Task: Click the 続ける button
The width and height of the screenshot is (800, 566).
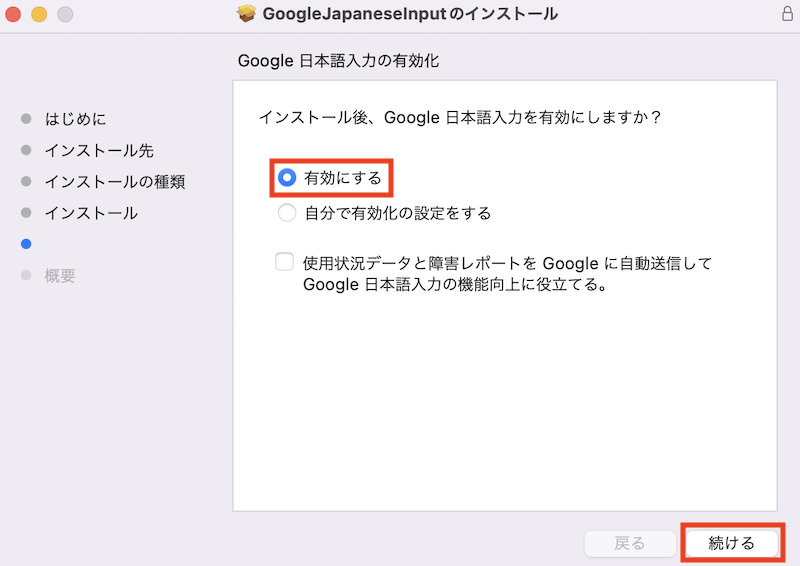Action: [732, 543]
